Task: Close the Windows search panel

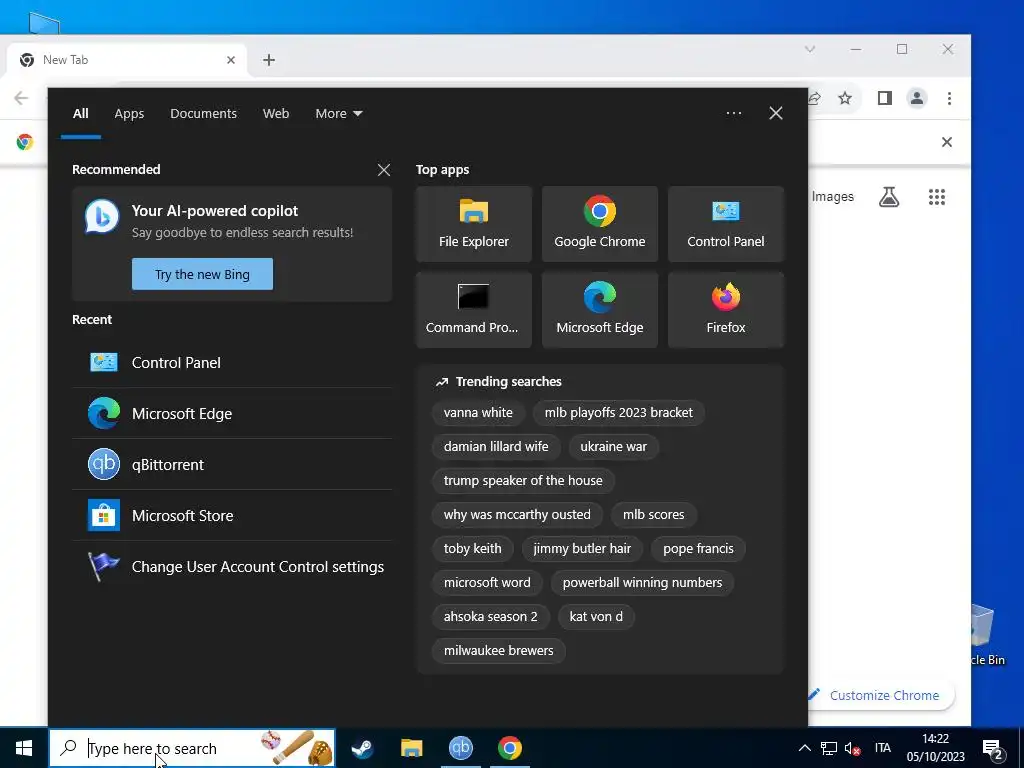Action: (x=776, y=113)
